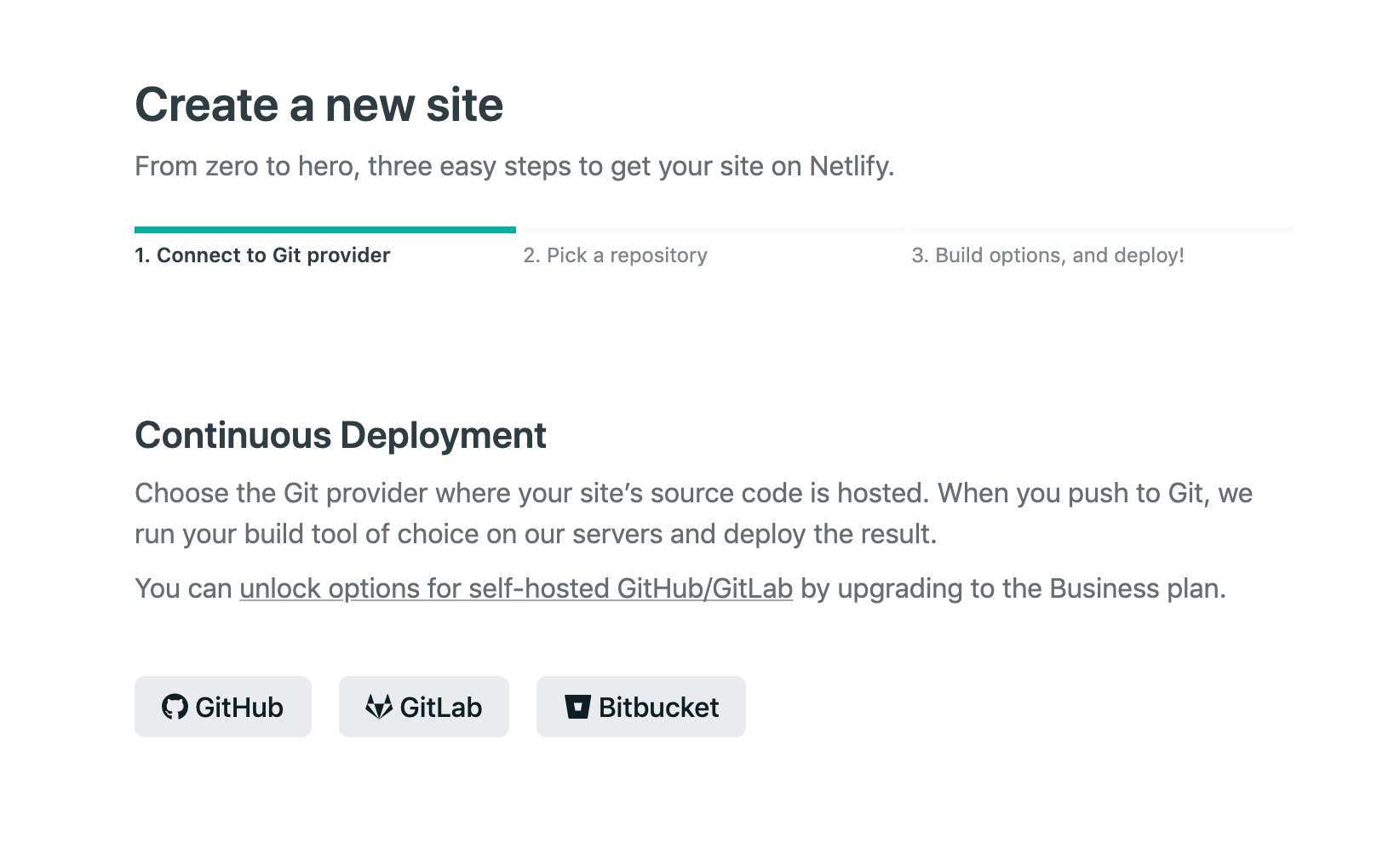Go to step 3 Build options, and deploy!
The width and height of the screenshot is (1400, 860).
tap(1047, 255)
